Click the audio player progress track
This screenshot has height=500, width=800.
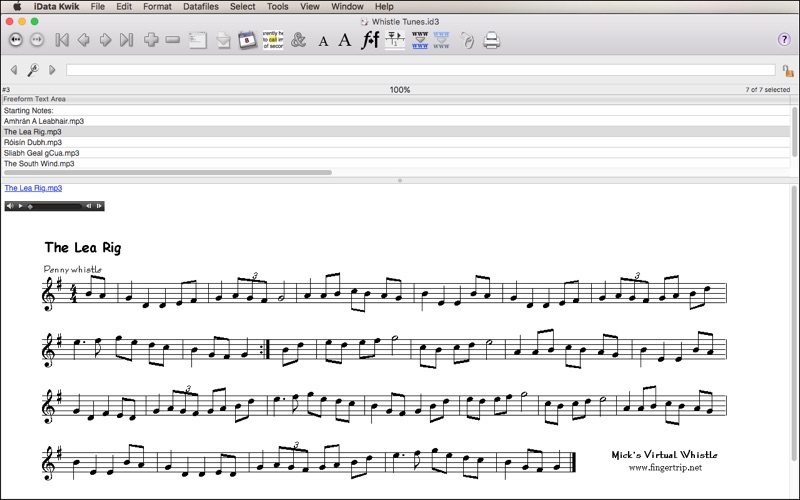pyautogui.click(x=55, y=206)
